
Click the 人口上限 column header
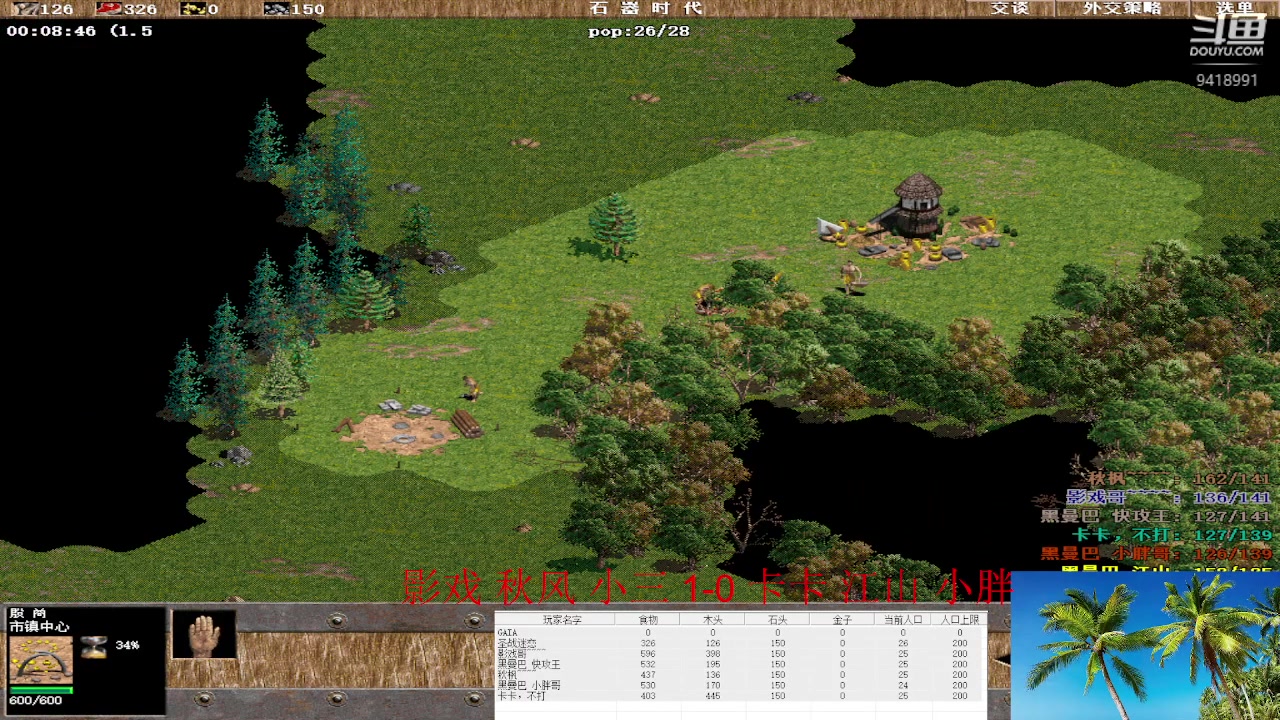[x=960, y=620]
